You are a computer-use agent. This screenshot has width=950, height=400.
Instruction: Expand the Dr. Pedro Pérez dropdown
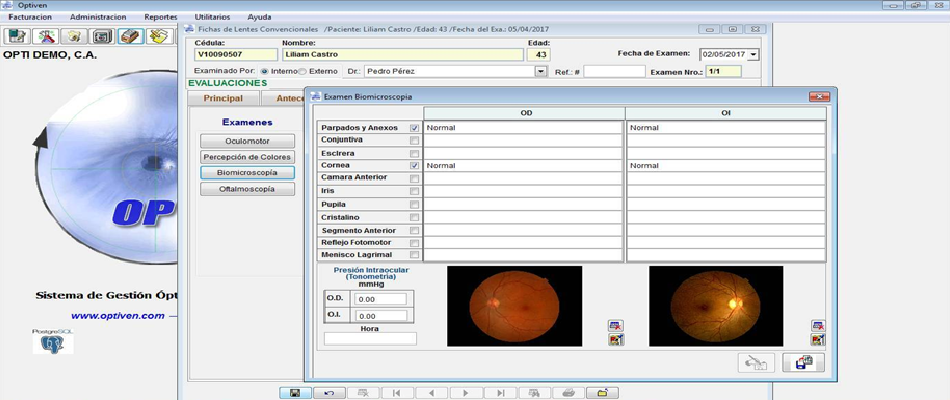(x=541, y=72)
